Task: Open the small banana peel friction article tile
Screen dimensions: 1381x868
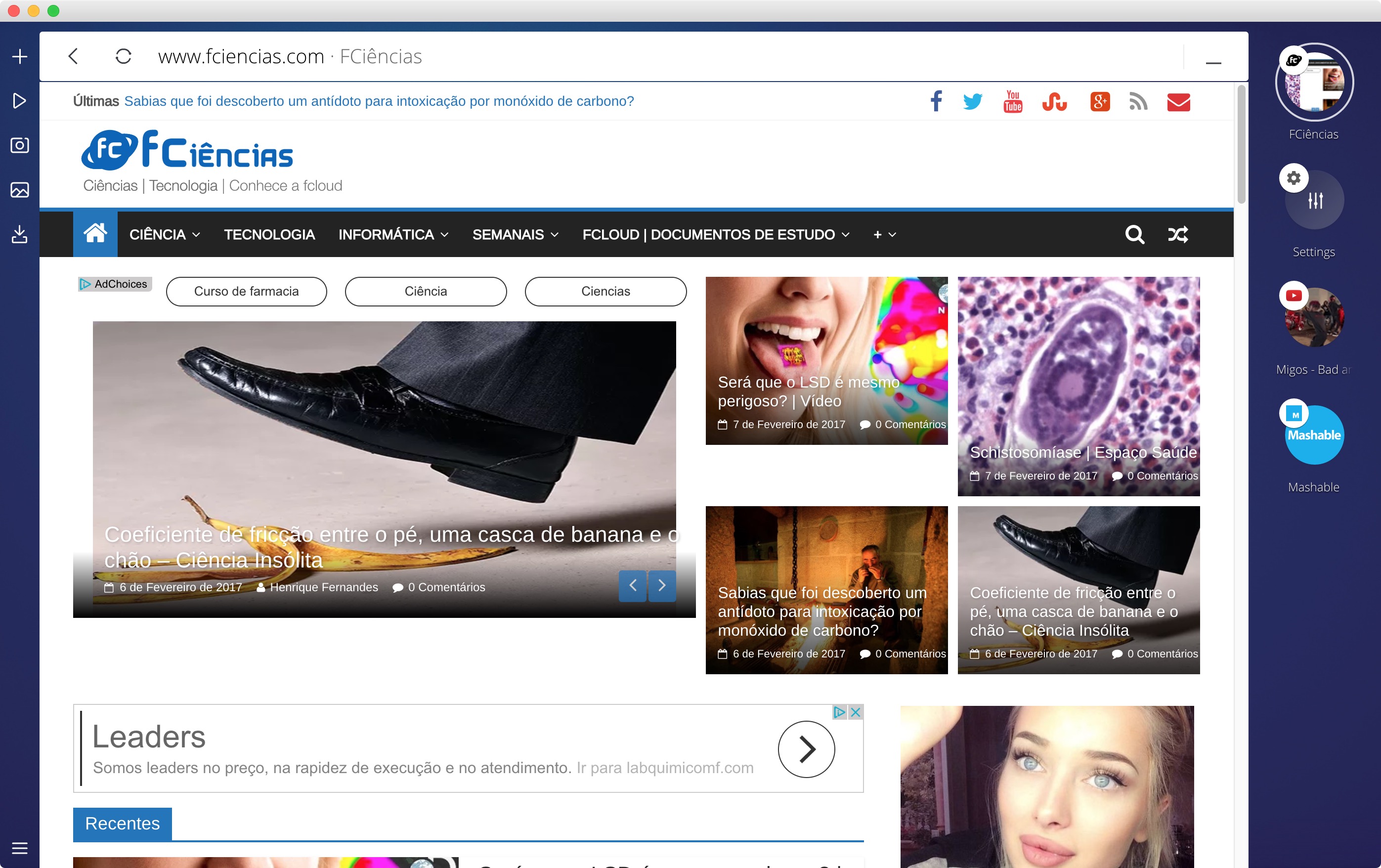Action: click(1079, 590)
